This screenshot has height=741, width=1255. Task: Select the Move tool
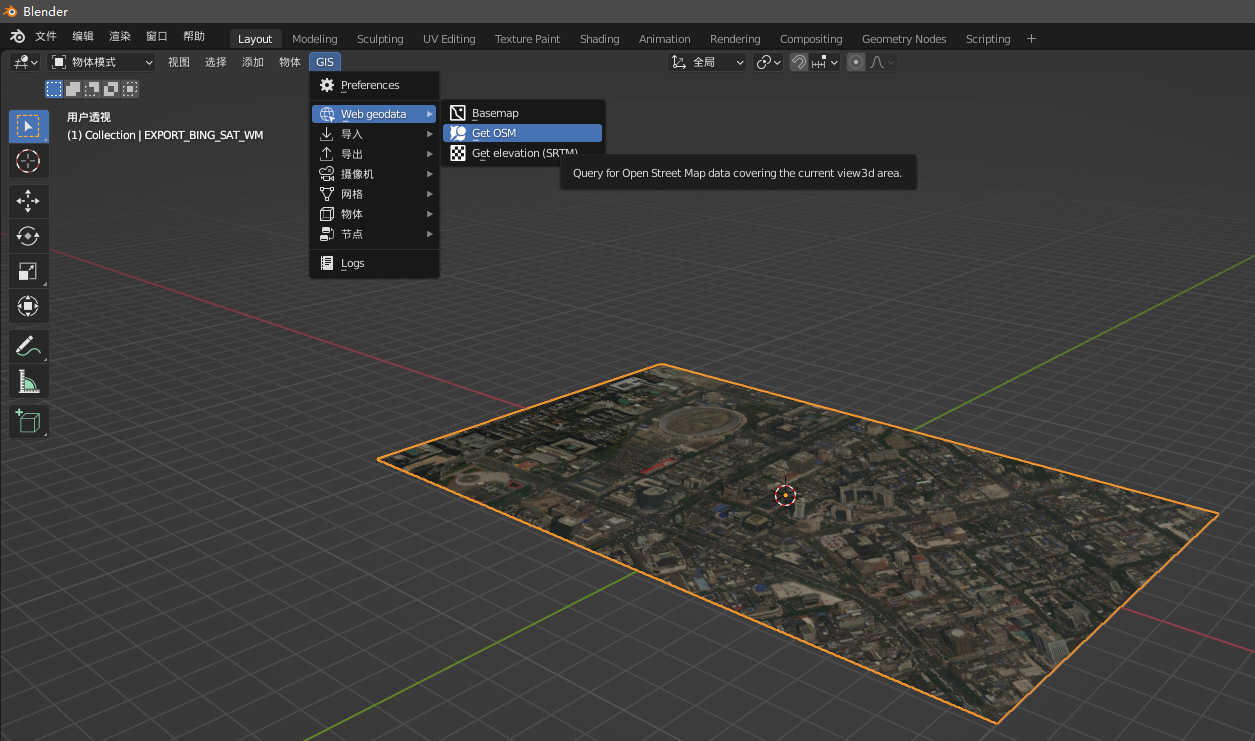click(28, 201)
